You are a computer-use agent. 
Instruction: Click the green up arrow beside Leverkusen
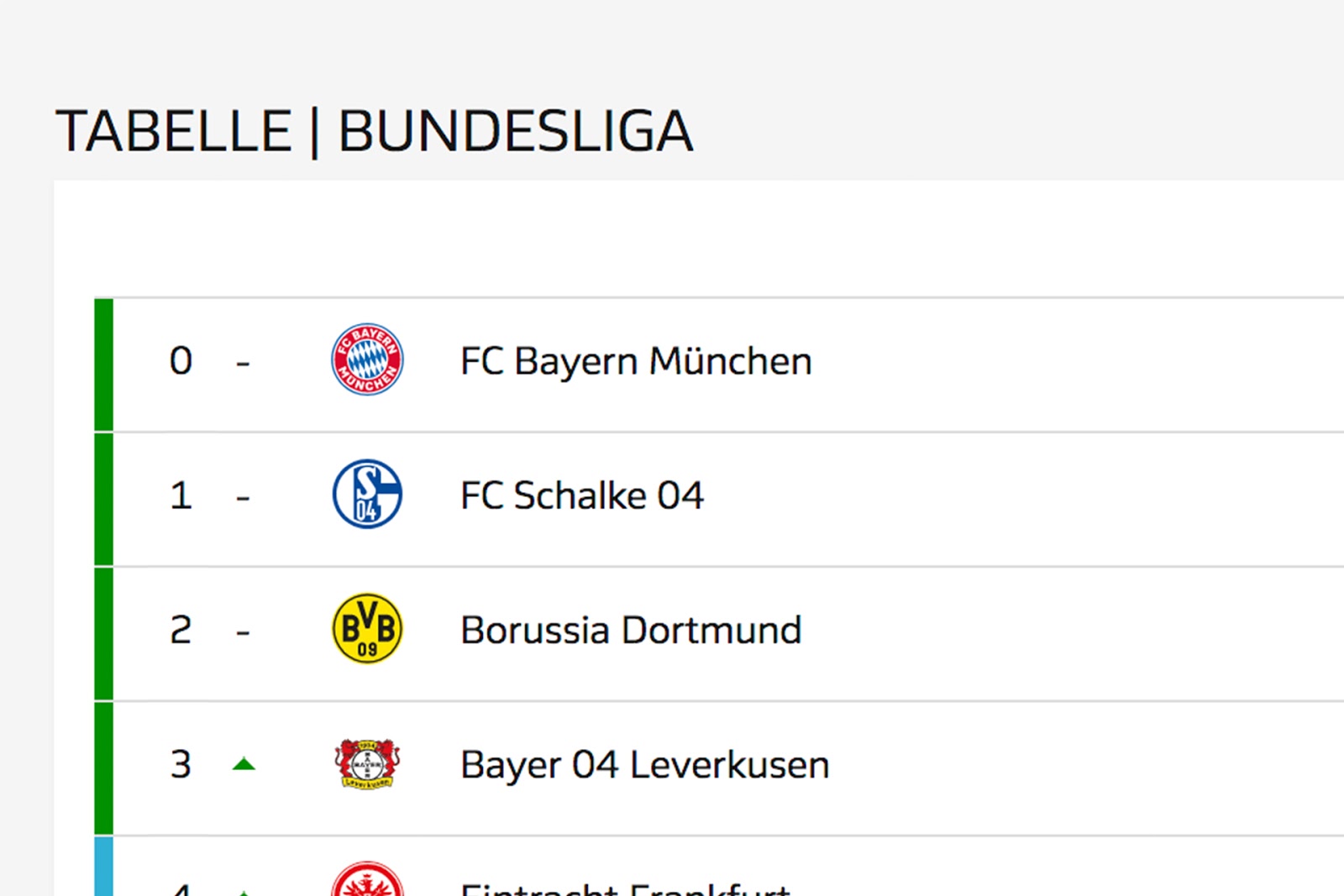click(244, 763)
